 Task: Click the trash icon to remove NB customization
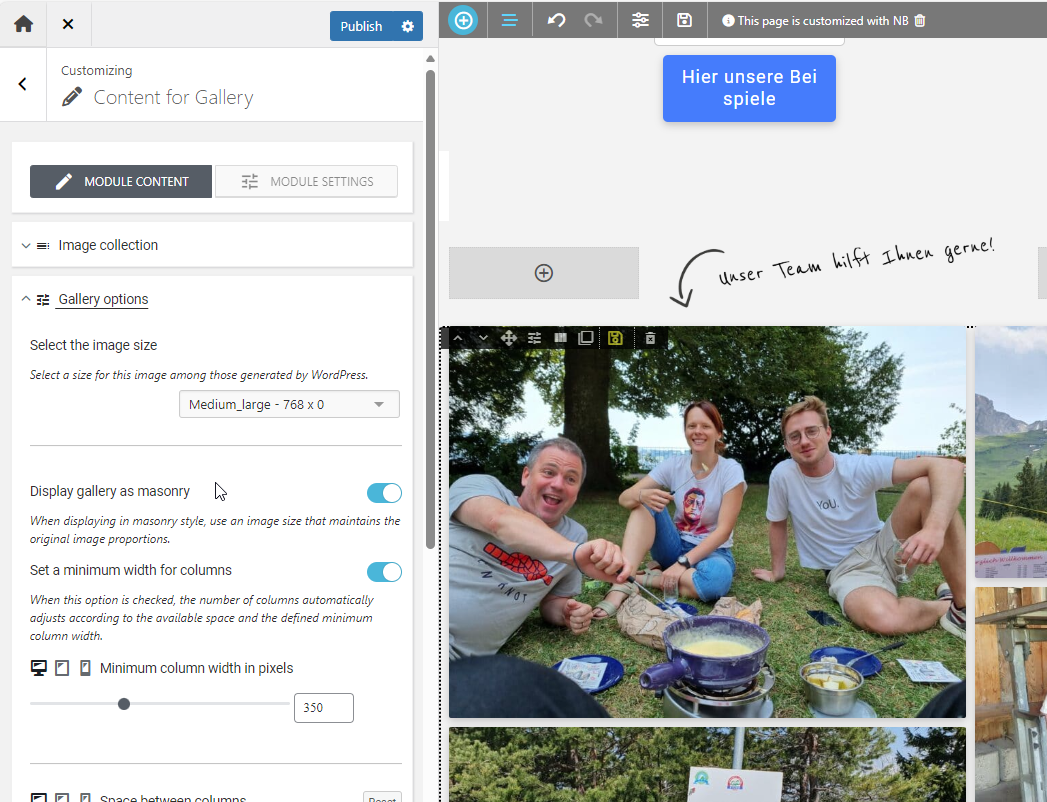coord(919,21)
